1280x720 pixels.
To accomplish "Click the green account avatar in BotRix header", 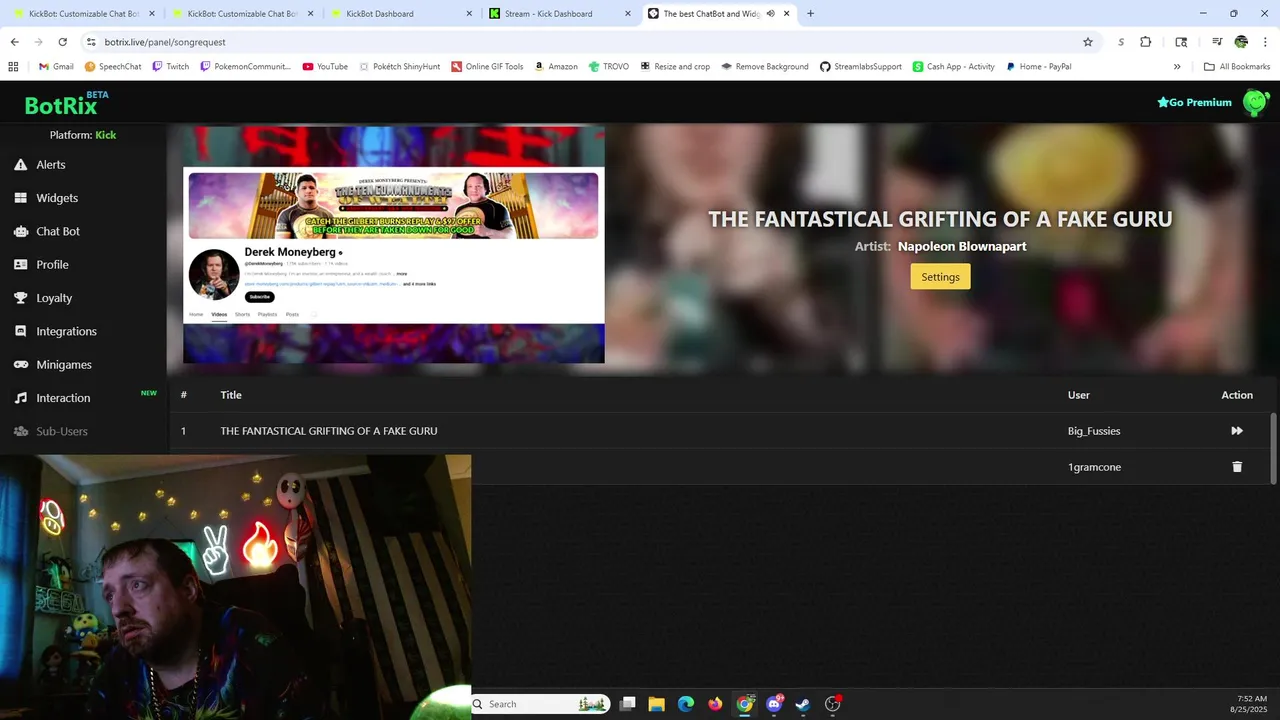I will click(x=1255, y=102).
